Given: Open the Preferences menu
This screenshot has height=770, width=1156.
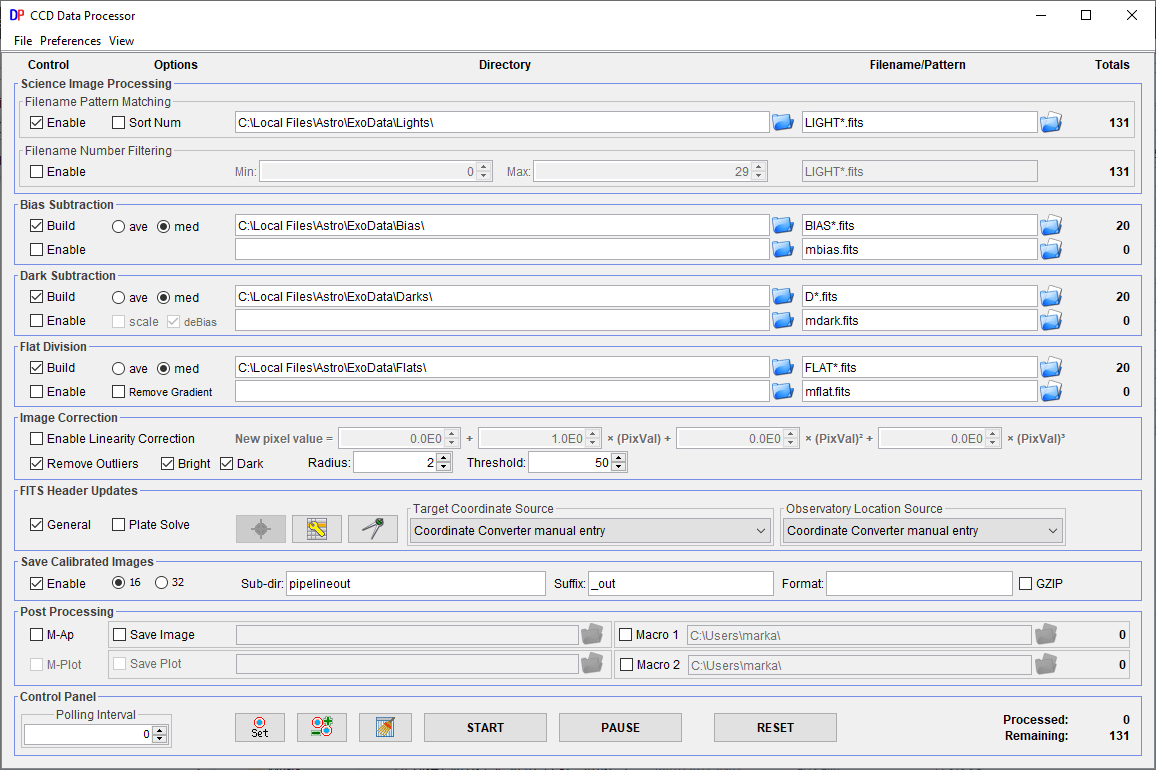Looking at the screenshot, I should [70, 41].
